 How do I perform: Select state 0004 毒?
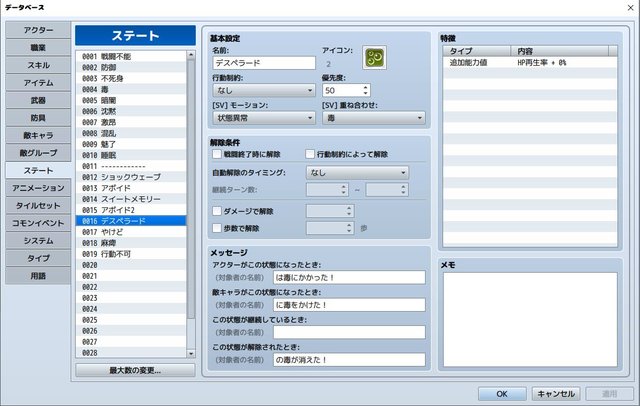click(x=131, y=89)
